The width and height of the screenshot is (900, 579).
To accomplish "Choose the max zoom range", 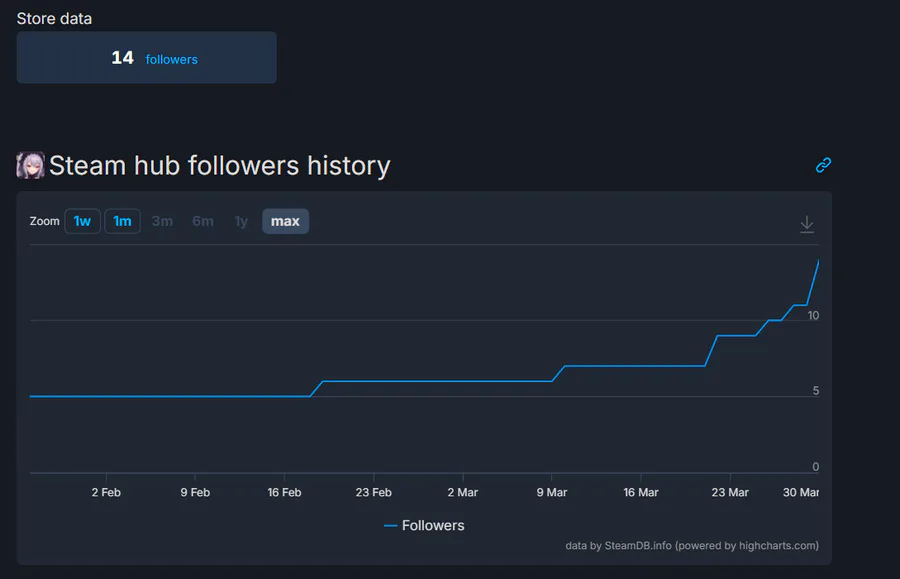I will click(285, 221).
